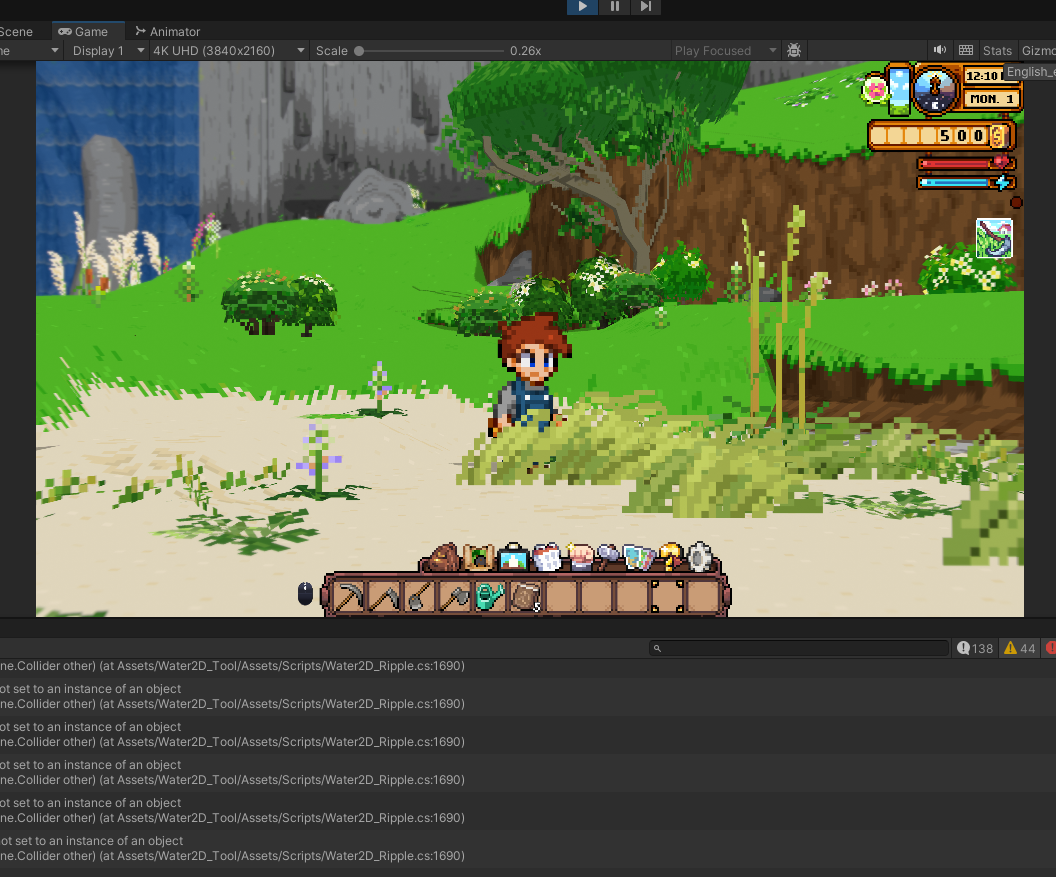Open the backpack inventory icon
Viewport: 1056px width, 877px height.
point(446,556)
